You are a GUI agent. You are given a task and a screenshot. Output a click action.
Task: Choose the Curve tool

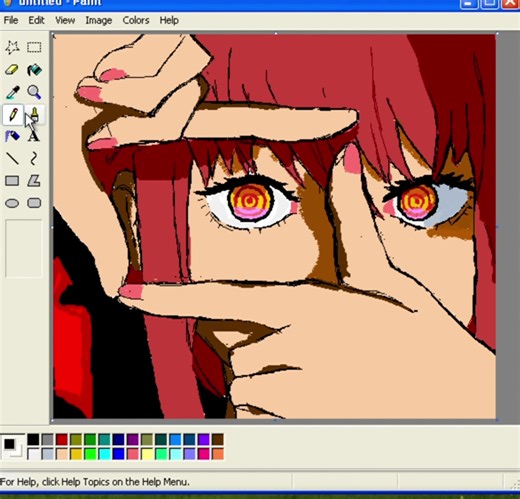(34, 159)
